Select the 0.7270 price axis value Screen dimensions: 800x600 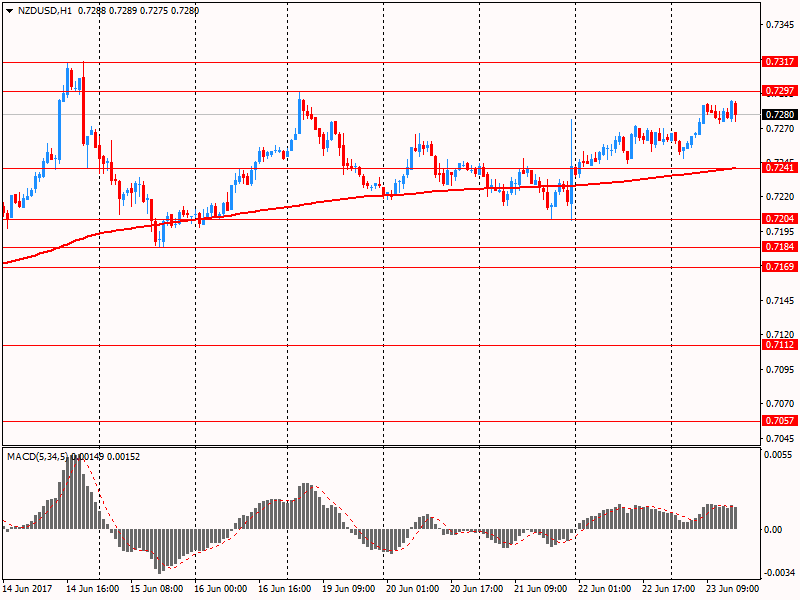tap(780, 129)
